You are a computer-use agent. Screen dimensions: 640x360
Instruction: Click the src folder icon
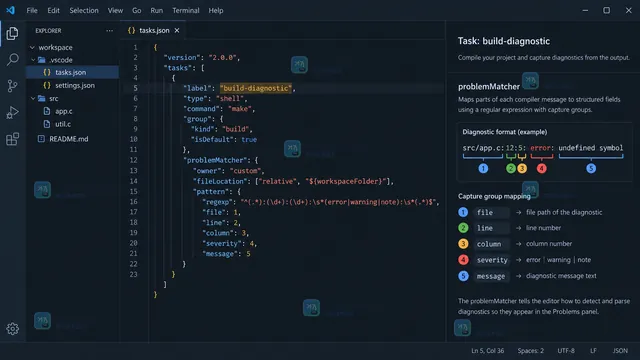42,98
